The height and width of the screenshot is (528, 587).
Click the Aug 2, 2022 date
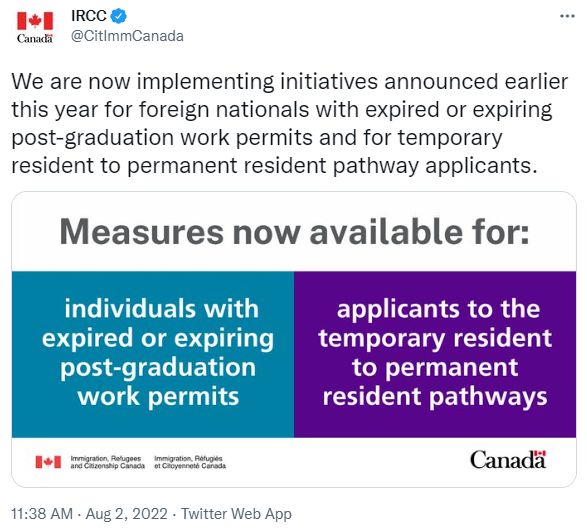pos(127,513)
